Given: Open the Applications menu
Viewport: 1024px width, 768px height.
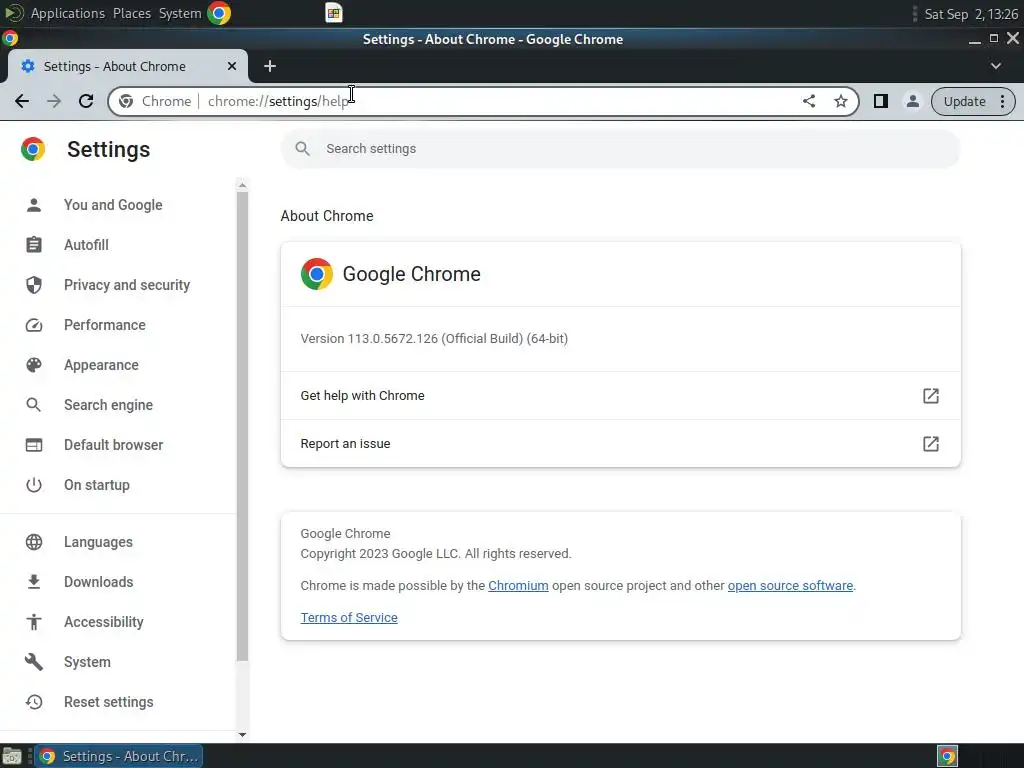Looking at the screenshot, I should (x=67, y=13).
